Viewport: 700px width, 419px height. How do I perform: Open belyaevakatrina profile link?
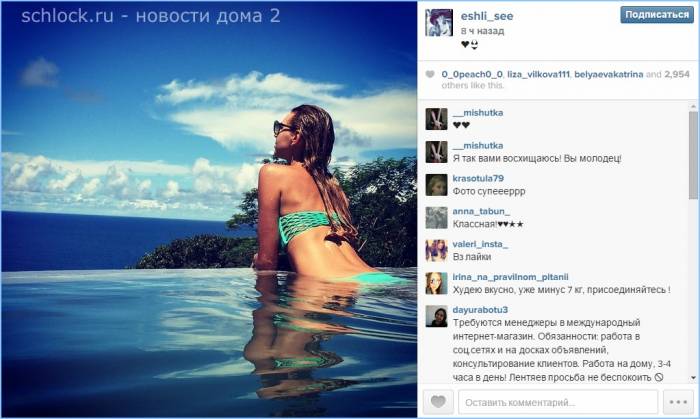[608, 74]
